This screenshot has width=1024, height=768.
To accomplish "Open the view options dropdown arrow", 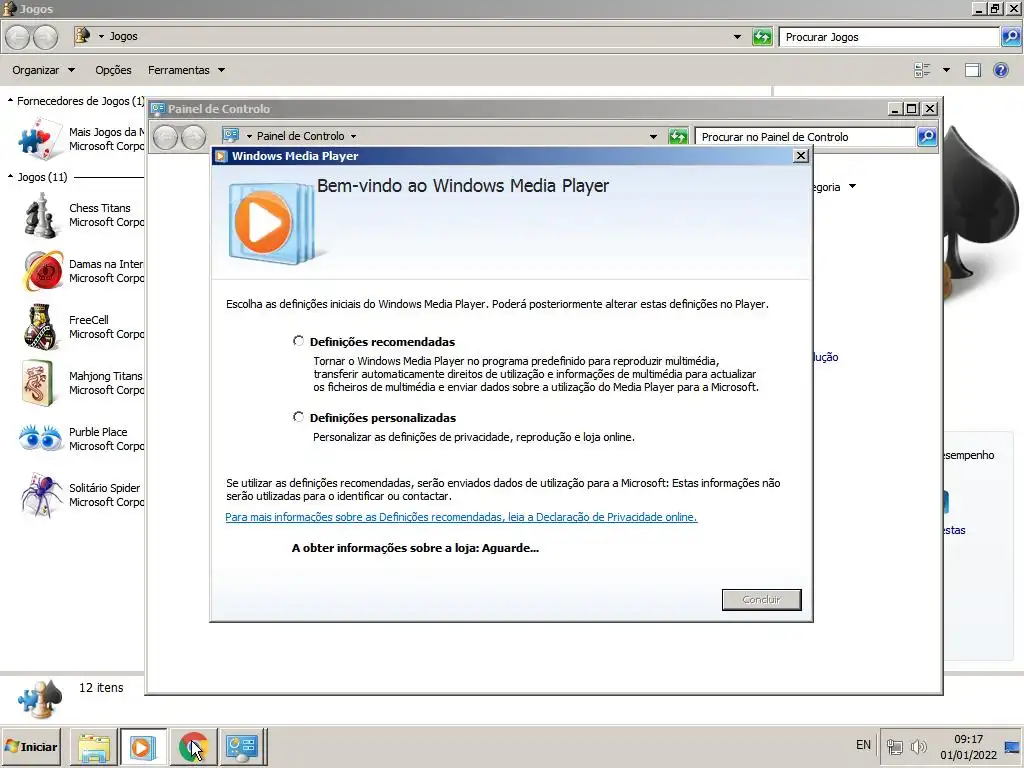I will click(946, 70).
